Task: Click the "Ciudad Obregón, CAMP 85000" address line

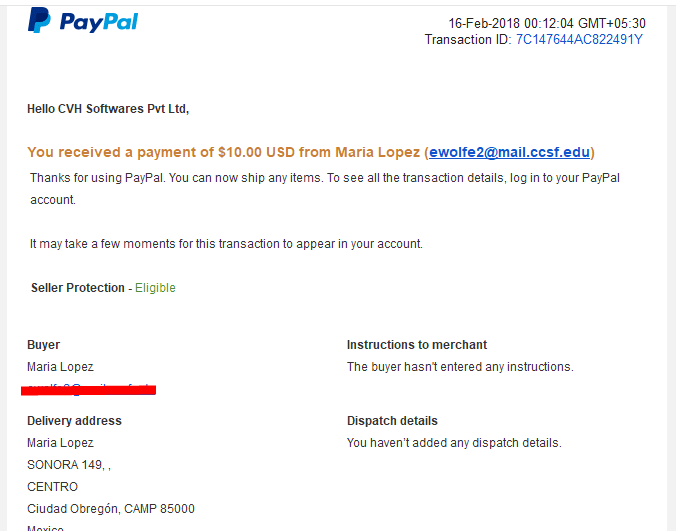Action: point(111,509)
